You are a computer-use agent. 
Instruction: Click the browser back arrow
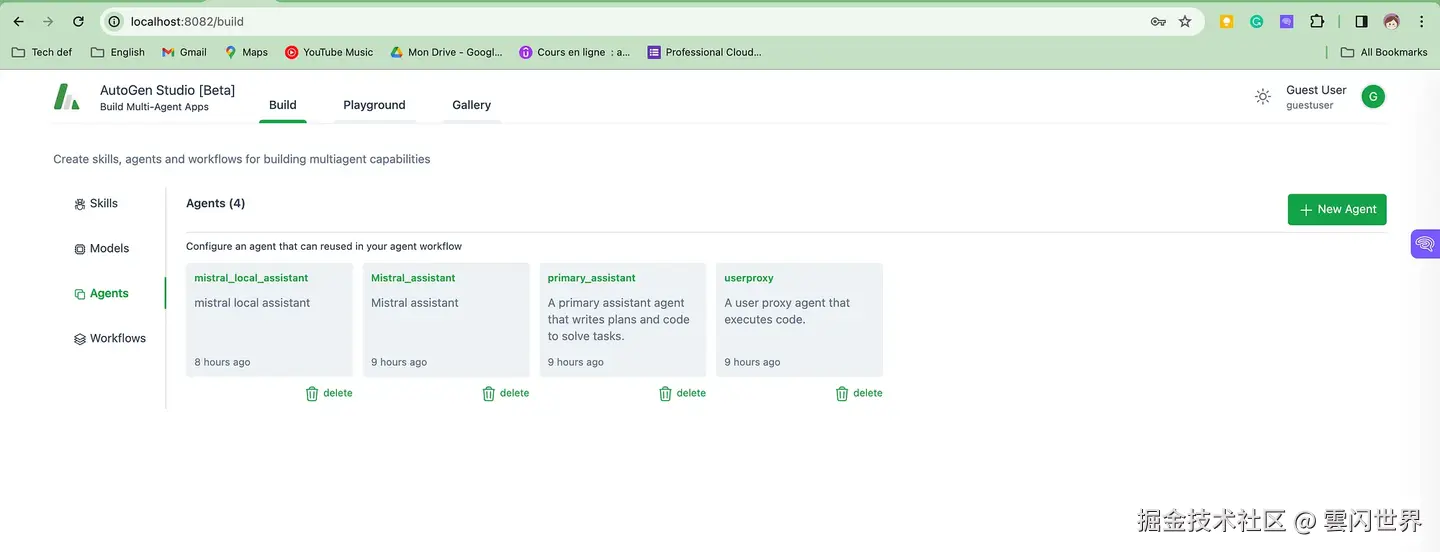point(18,21)
